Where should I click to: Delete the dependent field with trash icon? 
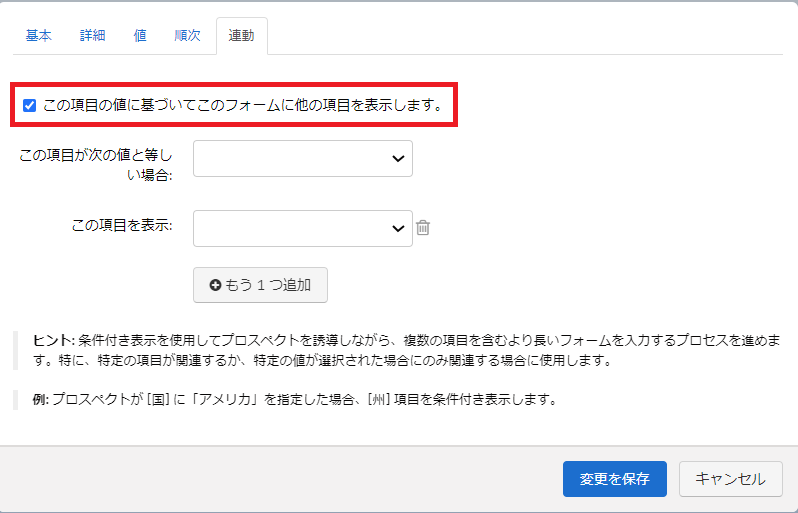click(x=423, y=227)
